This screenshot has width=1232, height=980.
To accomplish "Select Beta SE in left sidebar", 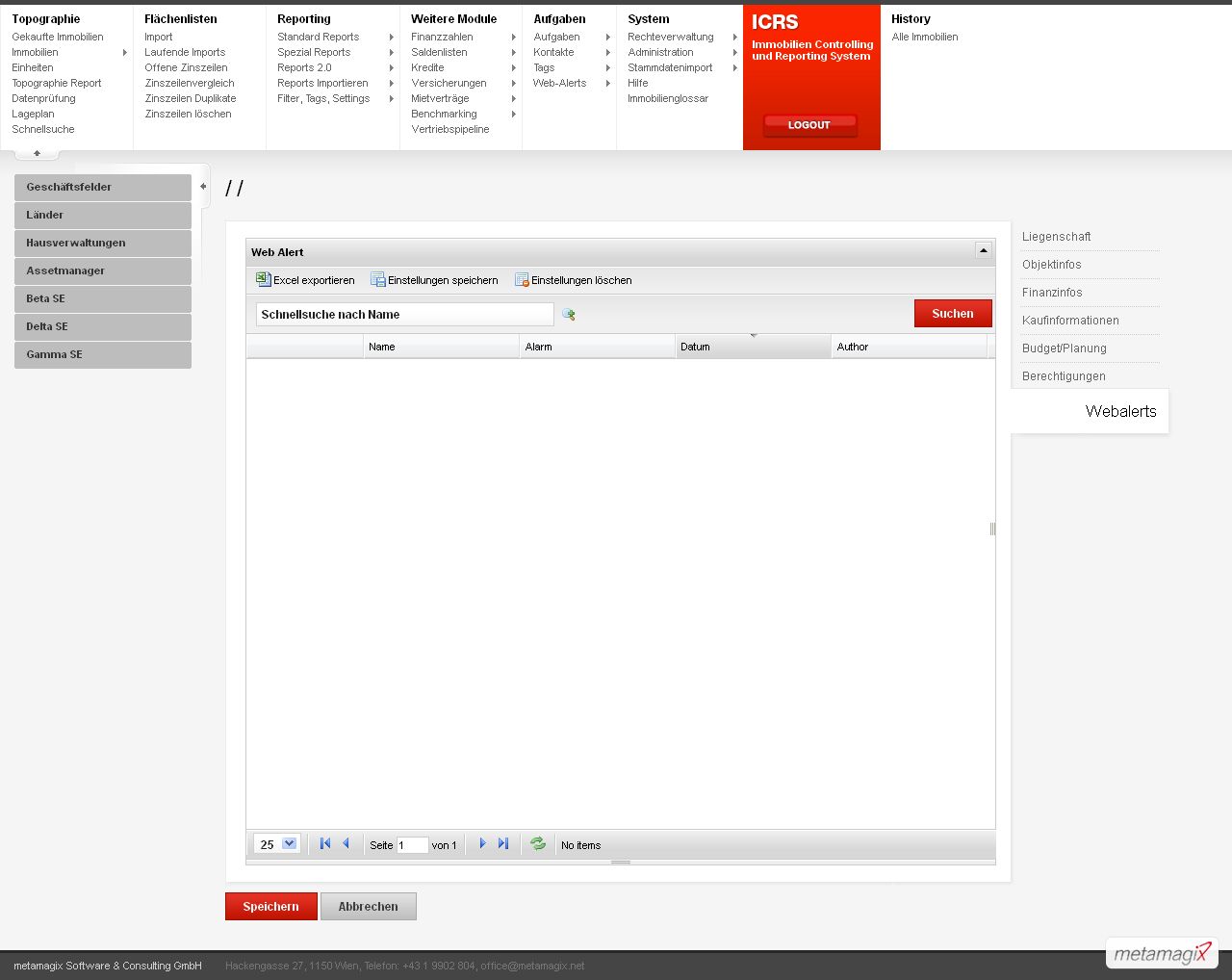I will coord(103,298).
